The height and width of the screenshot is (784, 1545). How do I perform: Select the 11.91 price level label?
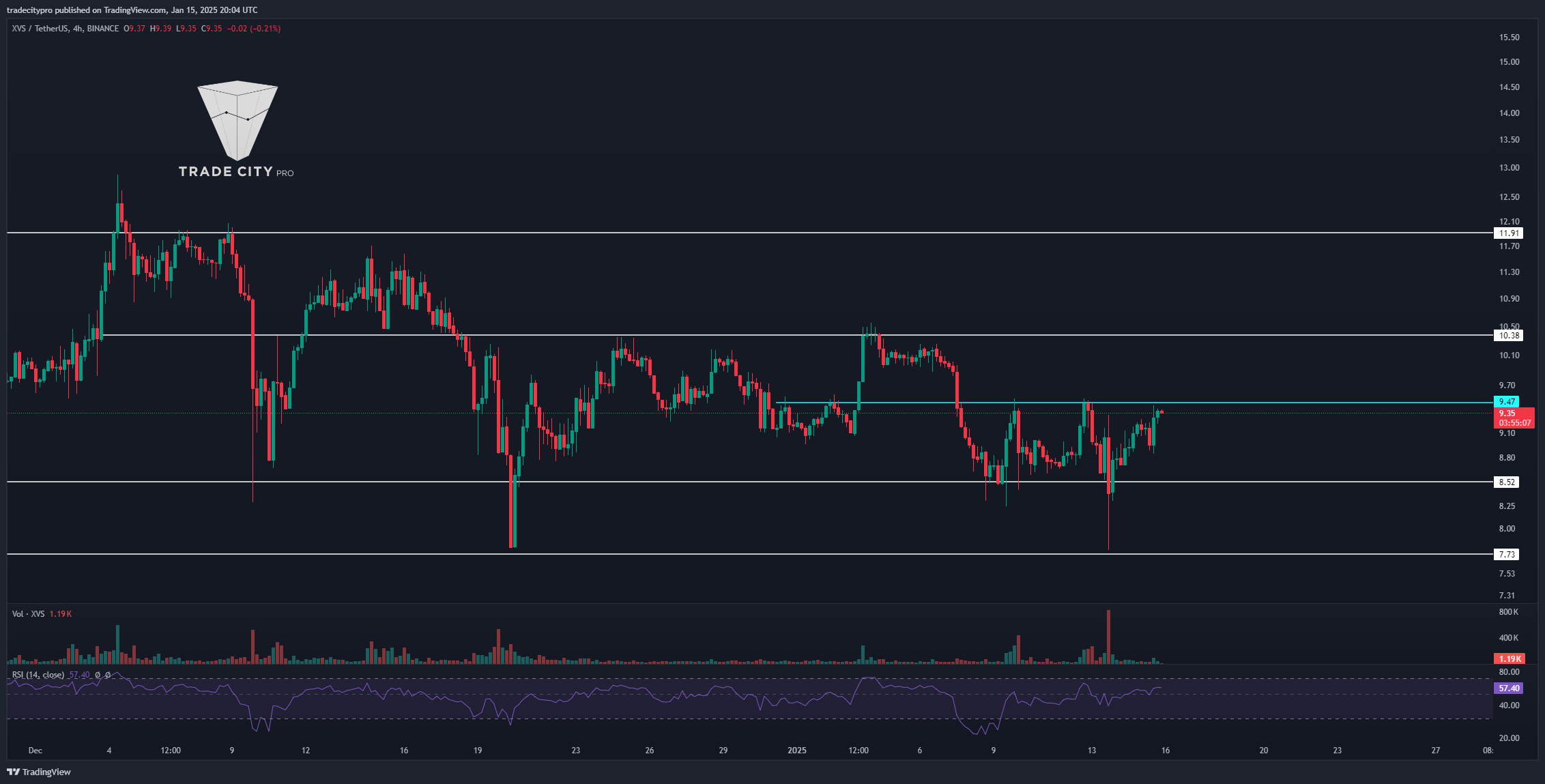pos(1508,233)
